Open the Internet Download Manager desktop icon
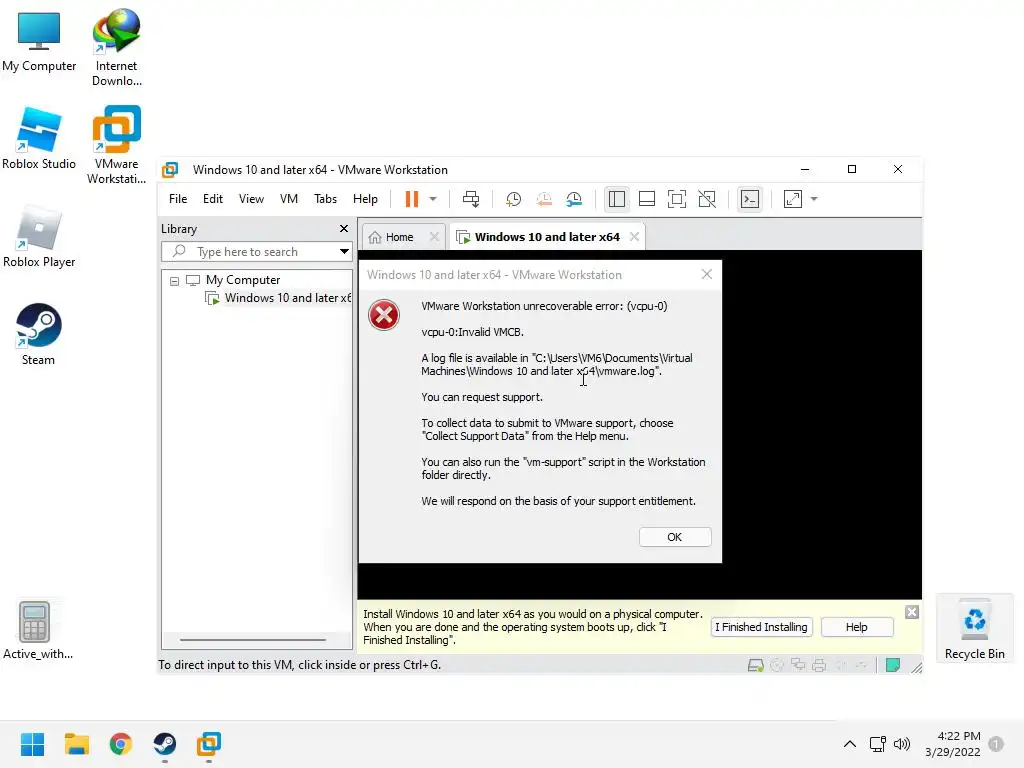 coord(116,48)
